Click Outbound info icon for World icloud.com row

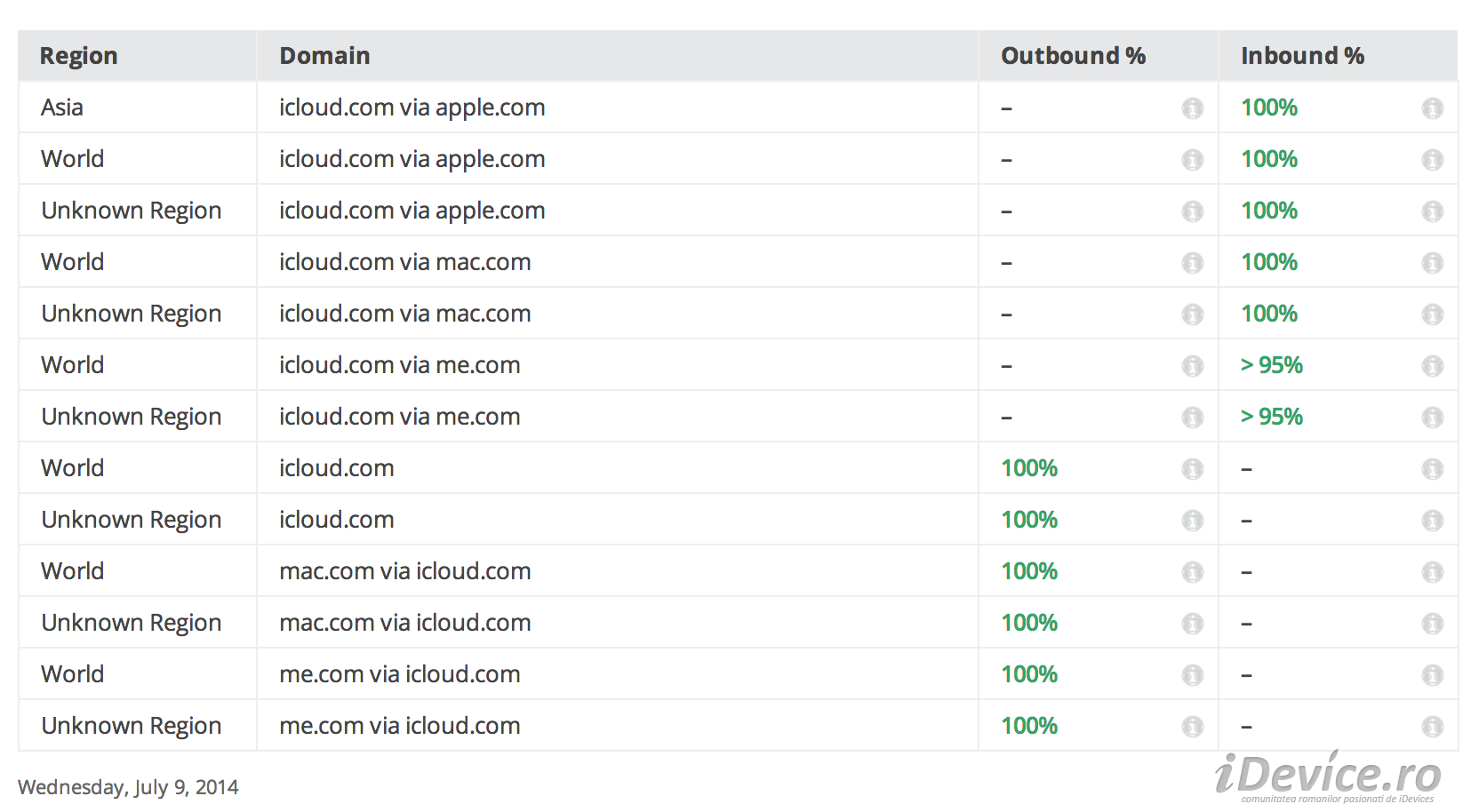click(1193, 469)
